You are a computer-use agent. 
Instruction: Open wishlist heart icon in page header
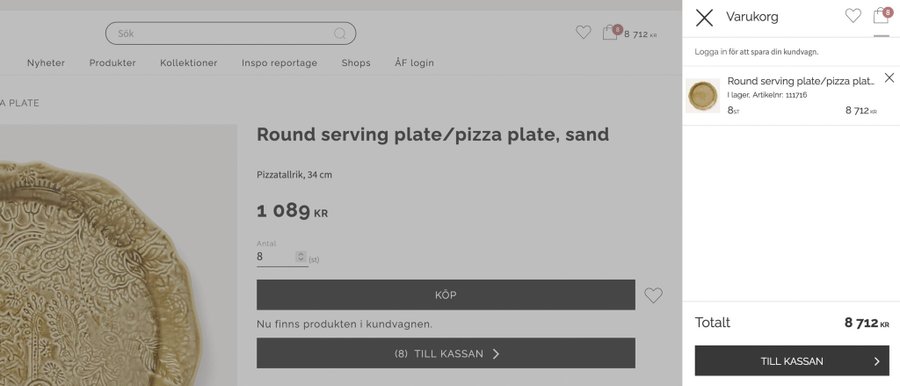(x=583, y=33)
